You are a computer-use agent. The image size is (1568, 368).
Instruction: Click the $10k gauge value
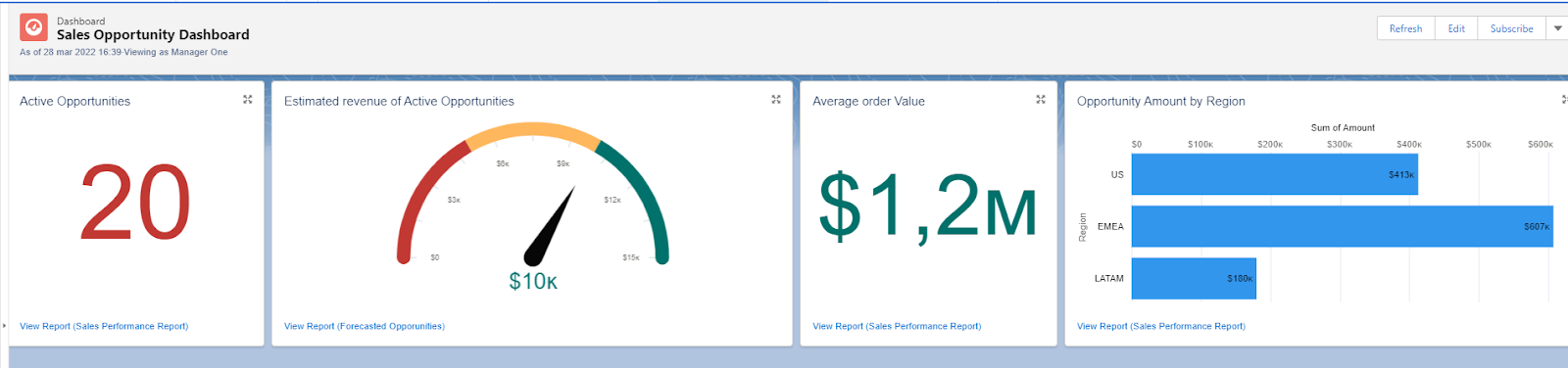pyautogui.click(x=533, y=282)
